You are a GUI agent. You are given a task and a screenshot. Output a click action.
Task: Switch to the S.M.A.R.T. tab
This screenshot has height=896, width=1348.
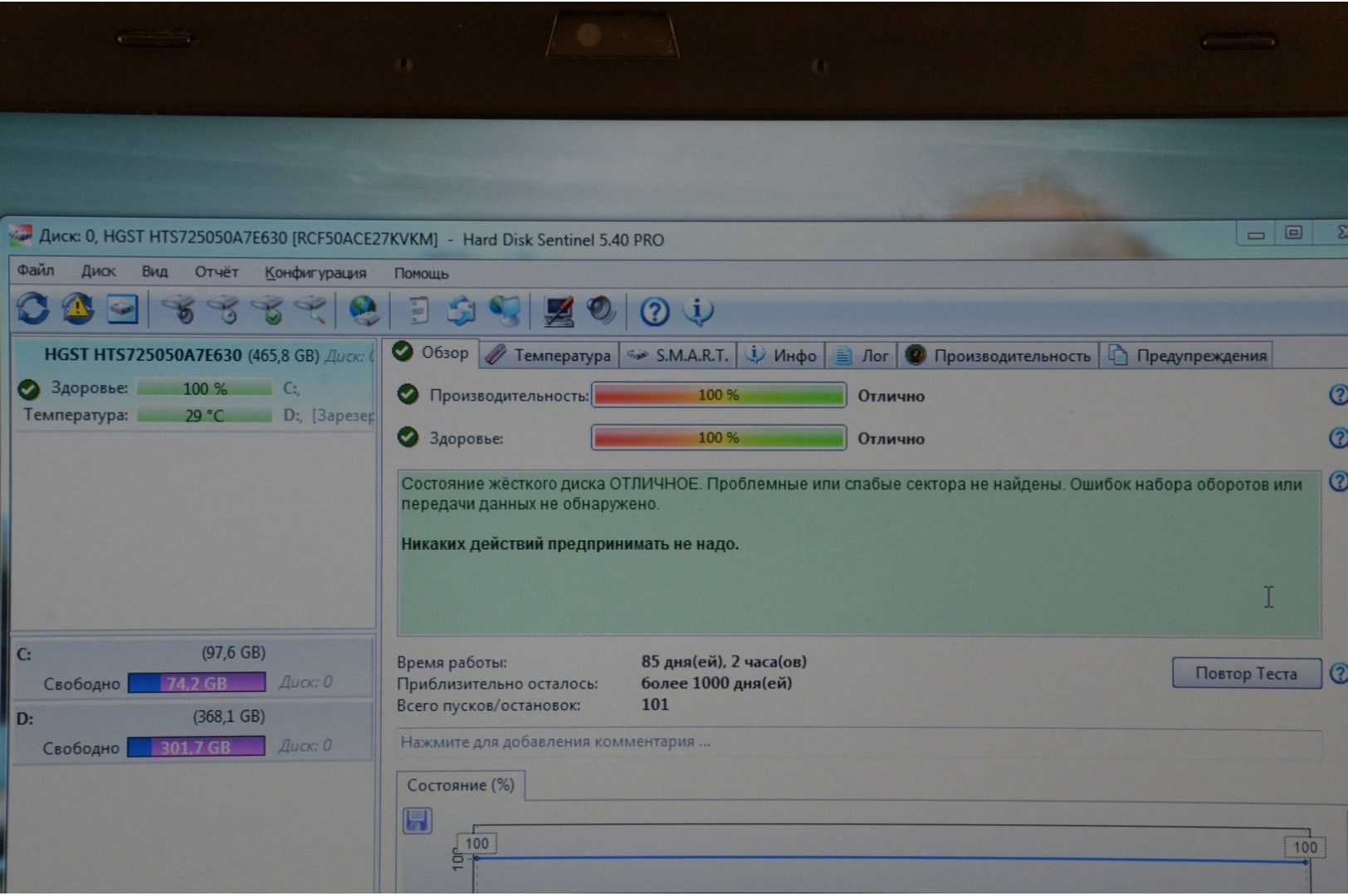[x=679, y=356]
